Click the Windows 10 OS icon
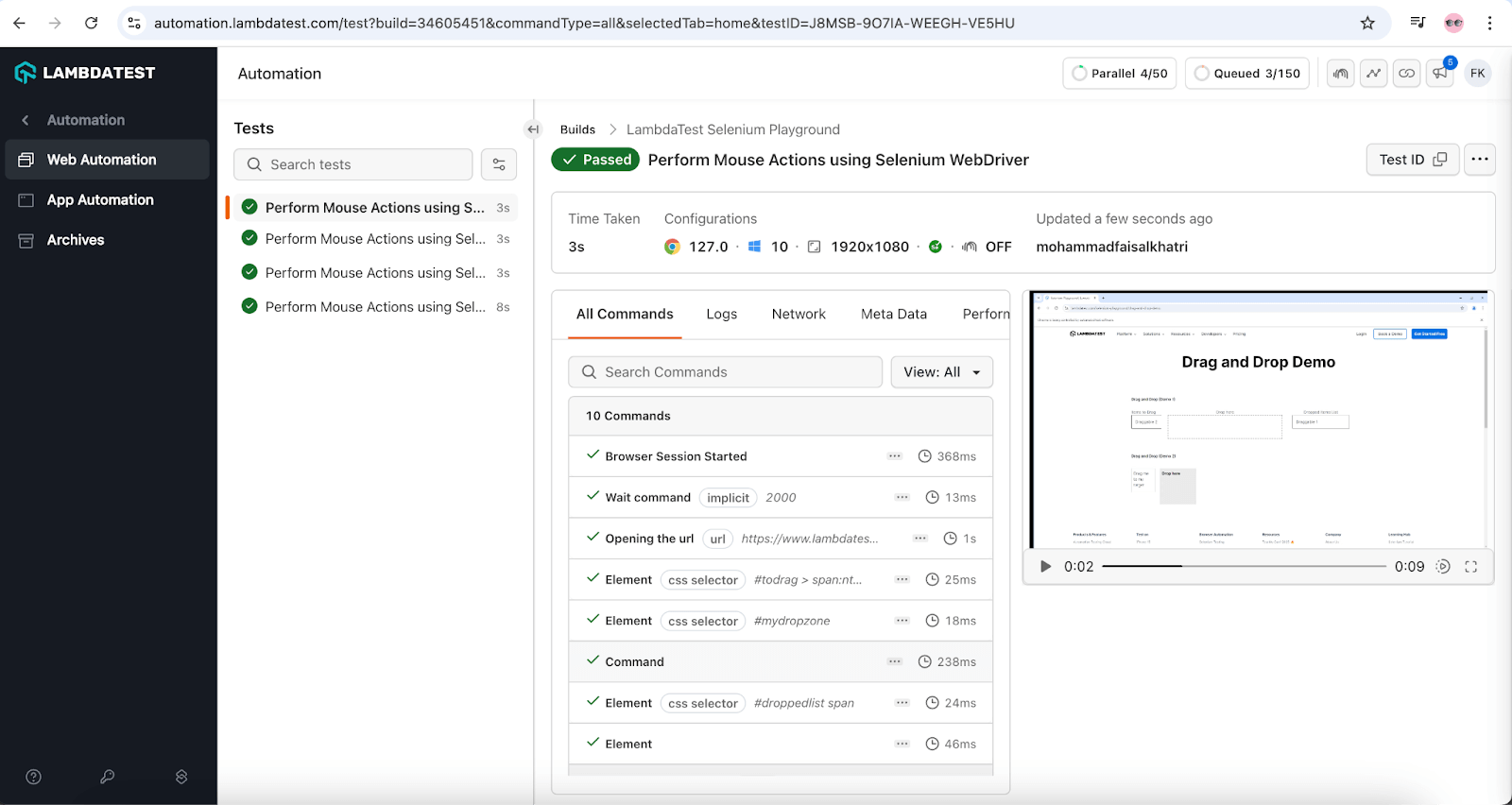This screenshot has width=1512, height=805. point(755,247)
